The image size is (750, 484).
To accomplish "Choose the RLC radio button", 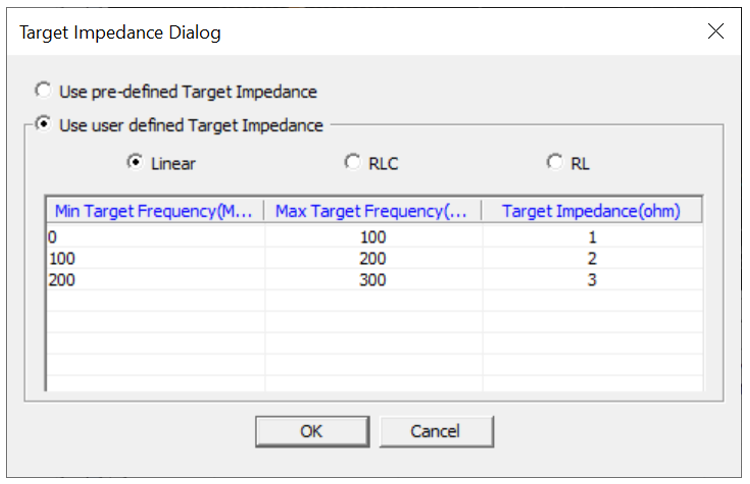I will tap(351, 162).
